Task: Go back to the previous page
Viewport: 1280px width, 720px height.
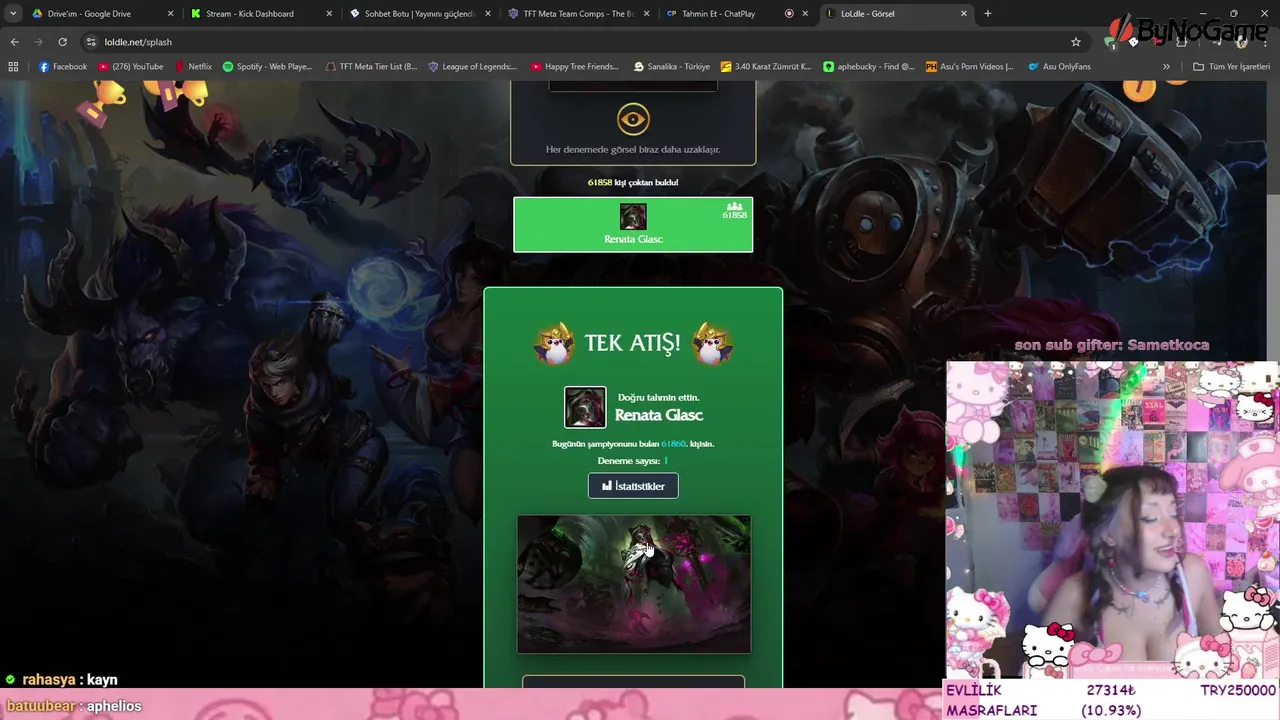Action: pos(14,42)
